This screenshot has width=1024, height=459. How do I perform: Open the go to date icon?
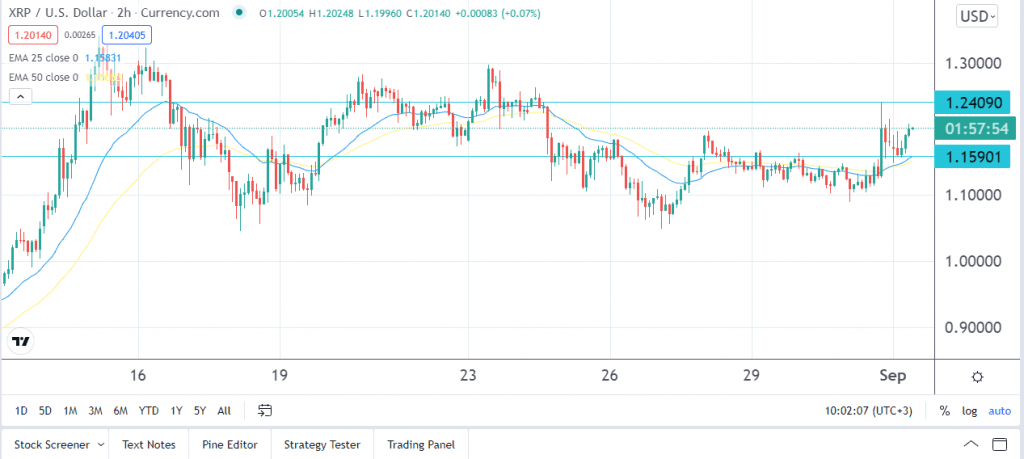tap(264, 411)
